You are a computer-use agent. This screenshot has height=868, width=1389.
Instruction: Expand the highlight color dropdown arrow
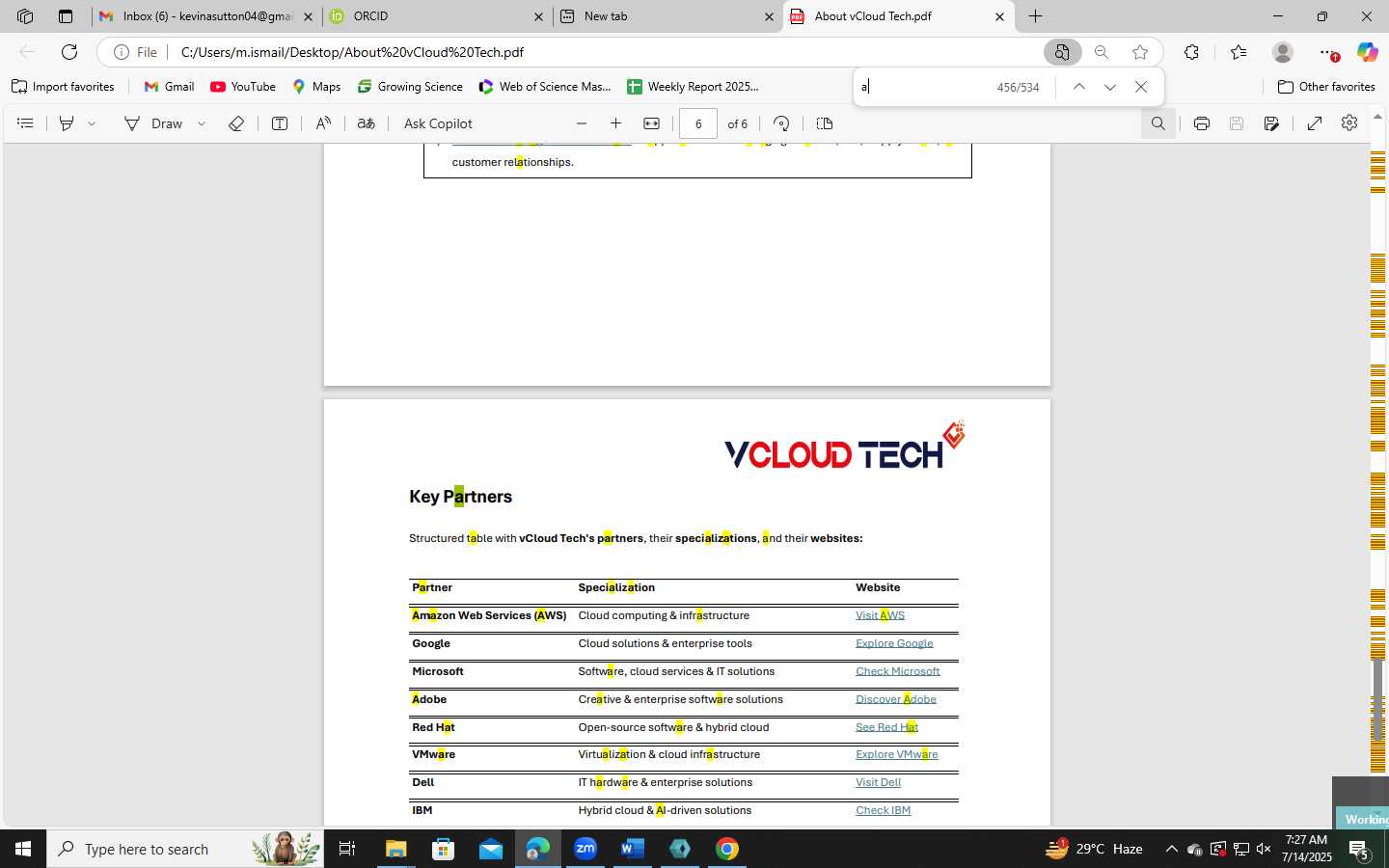click(x=92, y=123)
